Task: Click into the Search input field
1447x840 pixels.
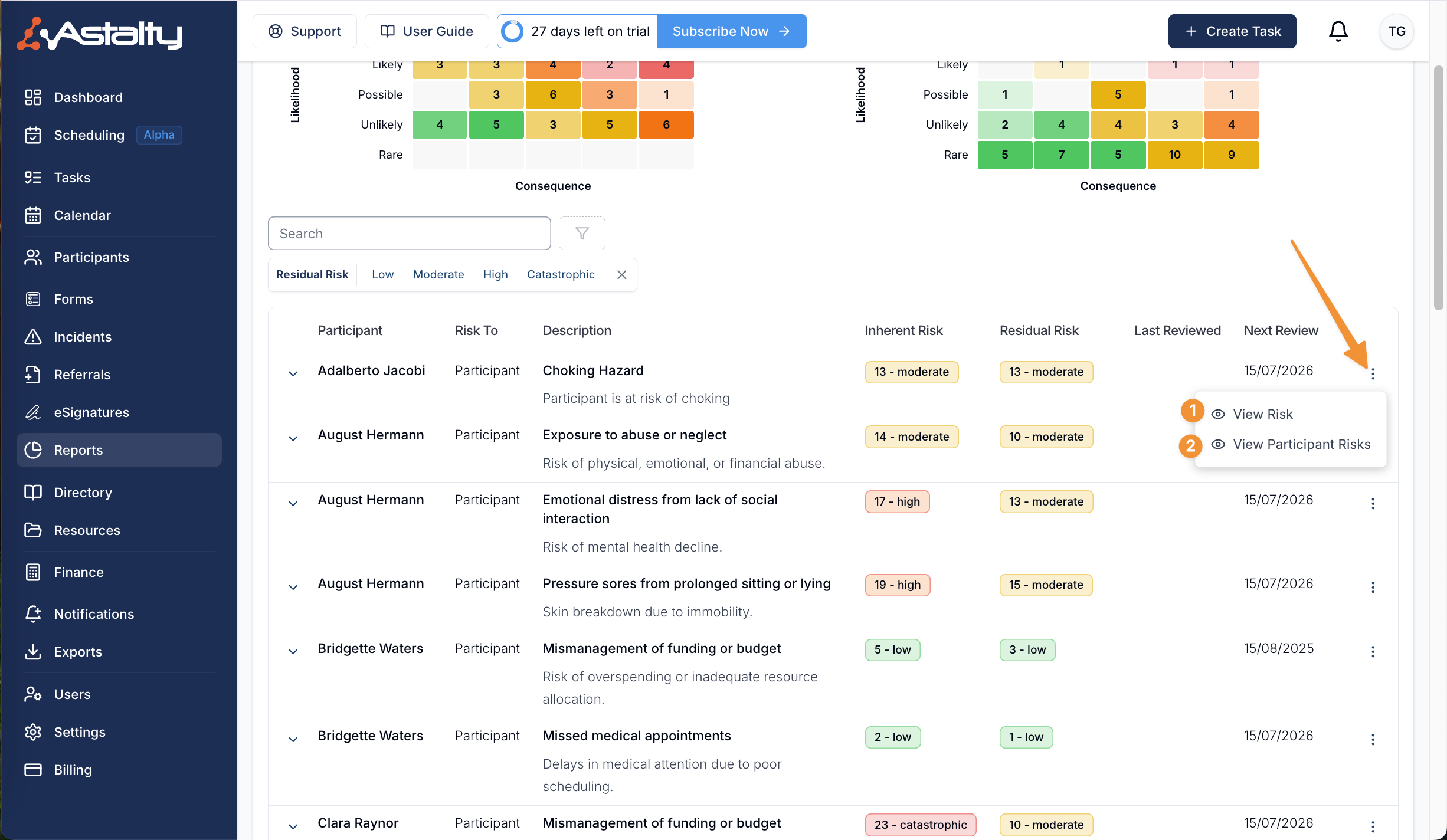Action: (409, 234)
